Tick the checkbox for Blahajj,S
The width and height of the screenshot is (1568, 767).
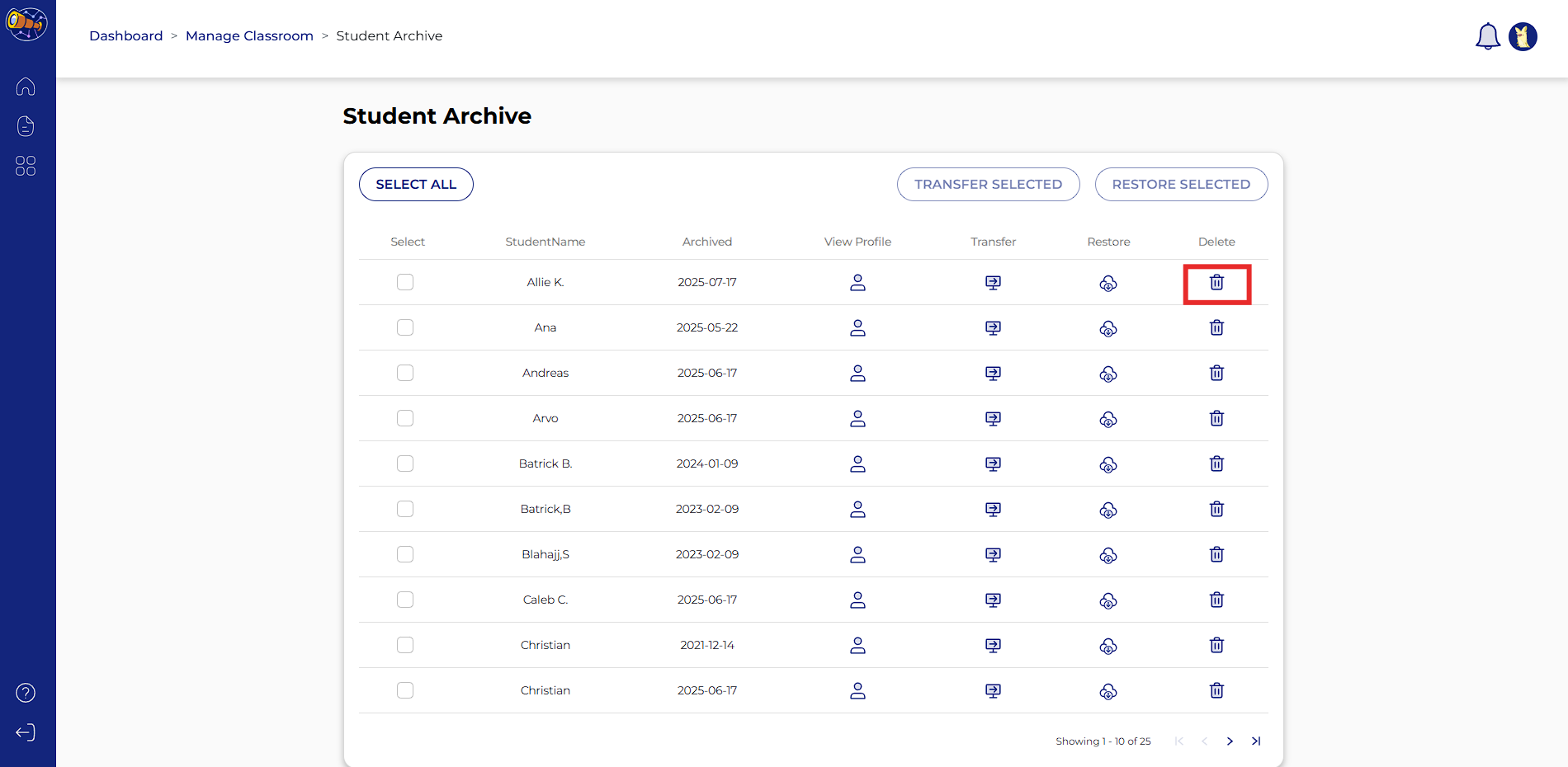[405, 554]
